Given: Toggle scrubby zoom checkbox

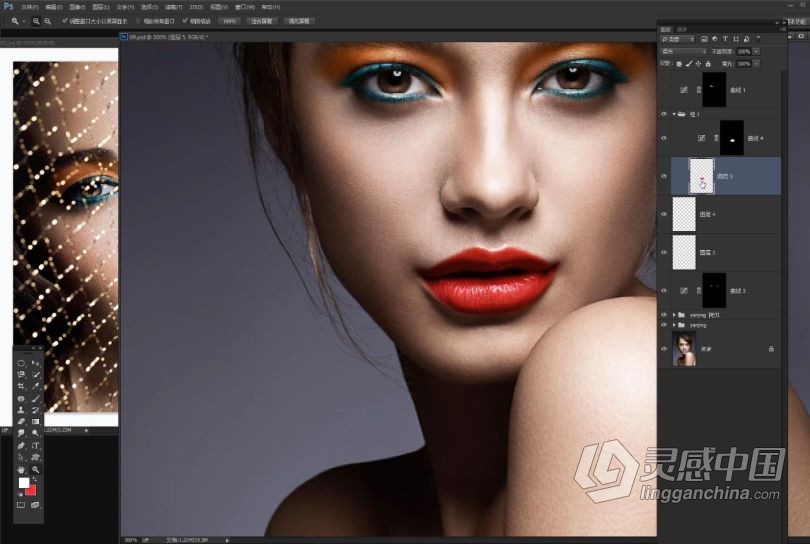Looking at the screenshot, I should pos(185,21).
